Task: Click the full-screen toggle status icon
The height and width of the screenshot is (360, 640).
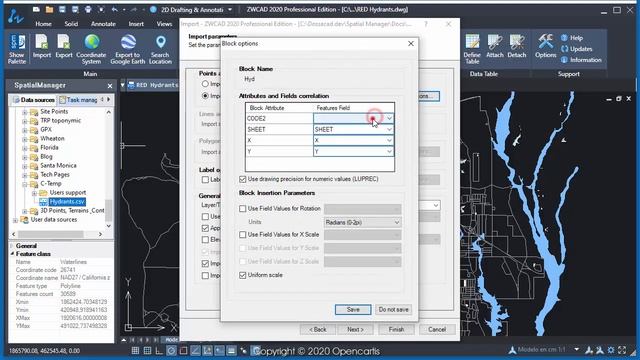Action: pos(622,350)
